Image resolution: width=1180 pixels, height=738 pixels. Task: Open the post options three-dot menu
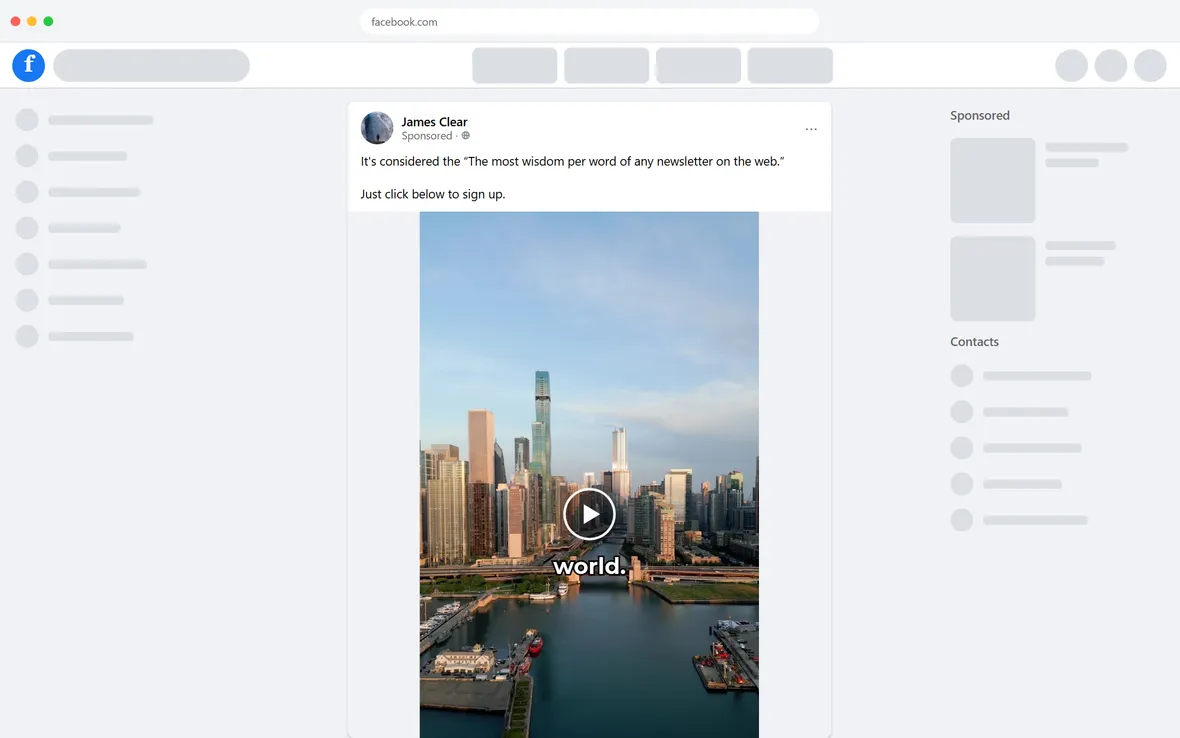810,129
